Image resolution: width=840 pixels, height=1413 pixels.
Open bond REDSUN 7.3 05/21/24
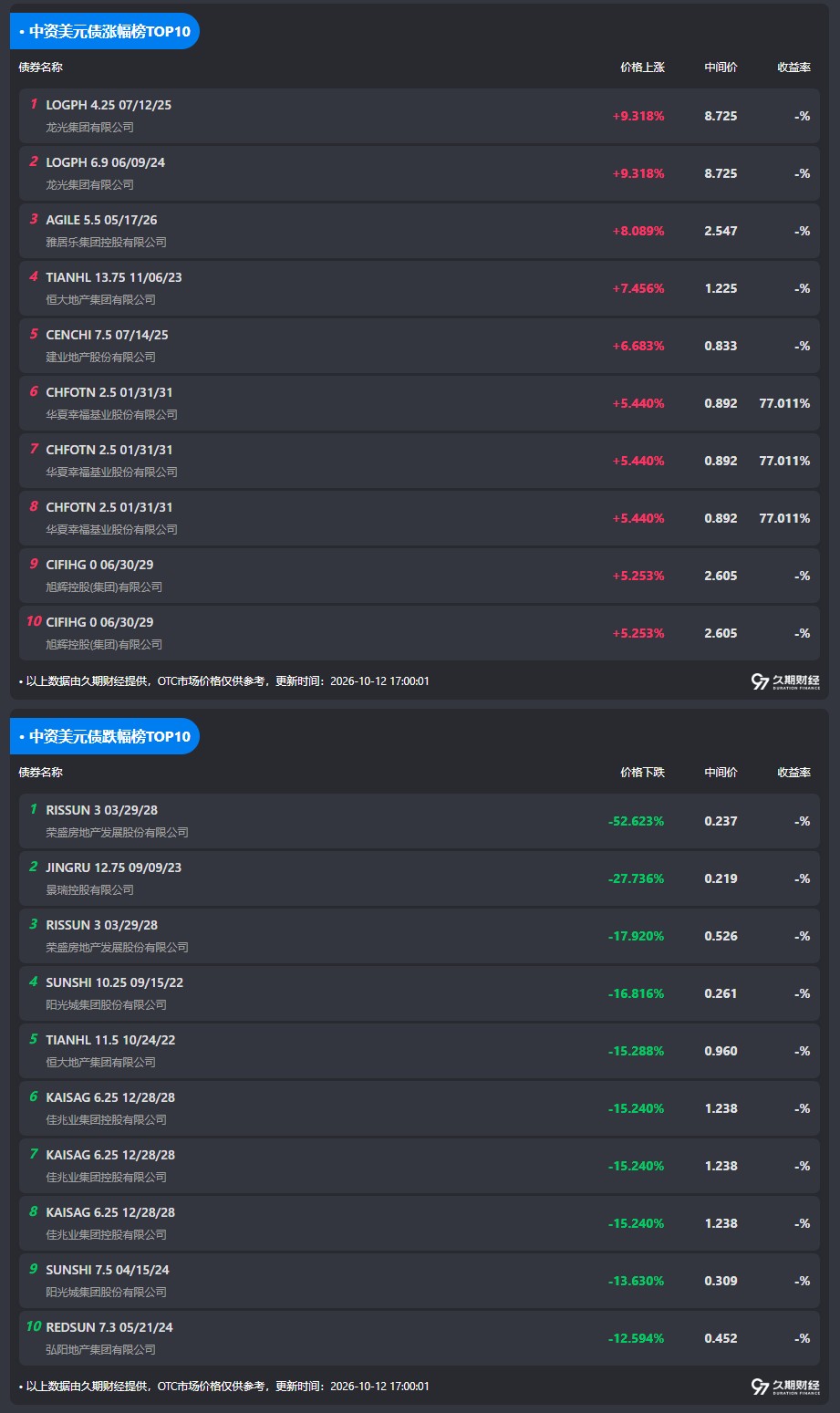coord(109,1327)
